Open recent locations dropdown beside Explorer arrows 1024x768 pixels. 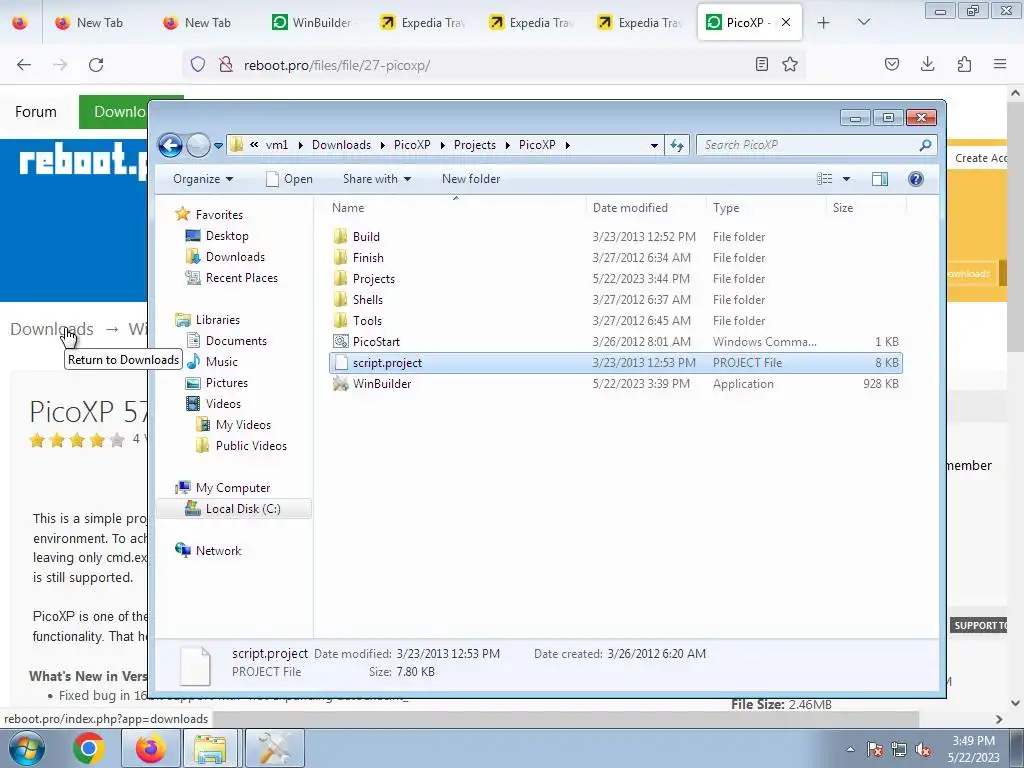coord(218,145)
